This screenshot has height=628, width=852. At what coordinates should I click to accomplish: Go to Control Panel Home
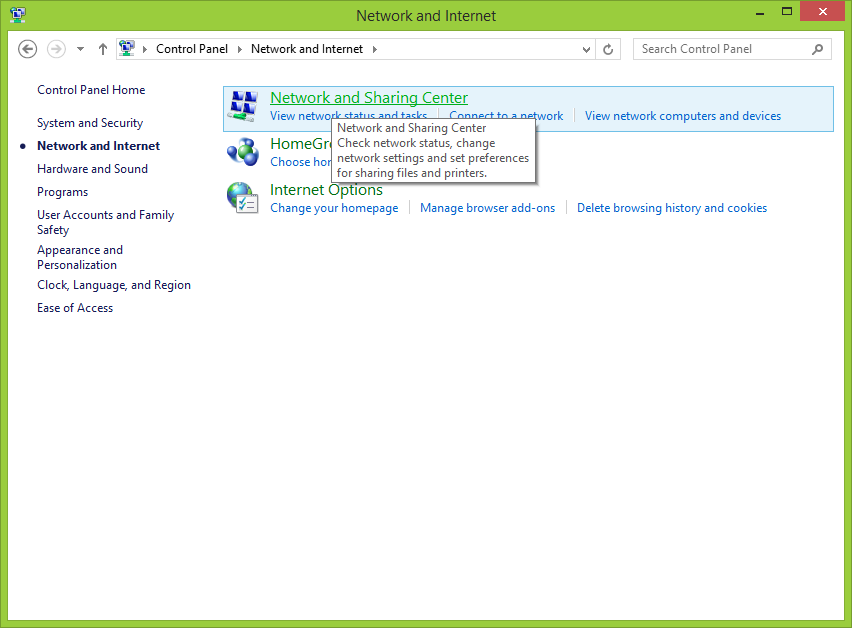pos(91,90)
